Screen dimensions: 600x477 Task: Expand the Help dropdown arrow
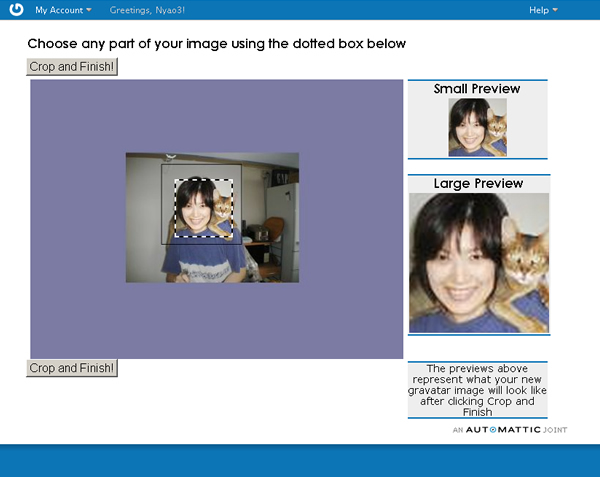pyautogui.click(x=555, y=10)
